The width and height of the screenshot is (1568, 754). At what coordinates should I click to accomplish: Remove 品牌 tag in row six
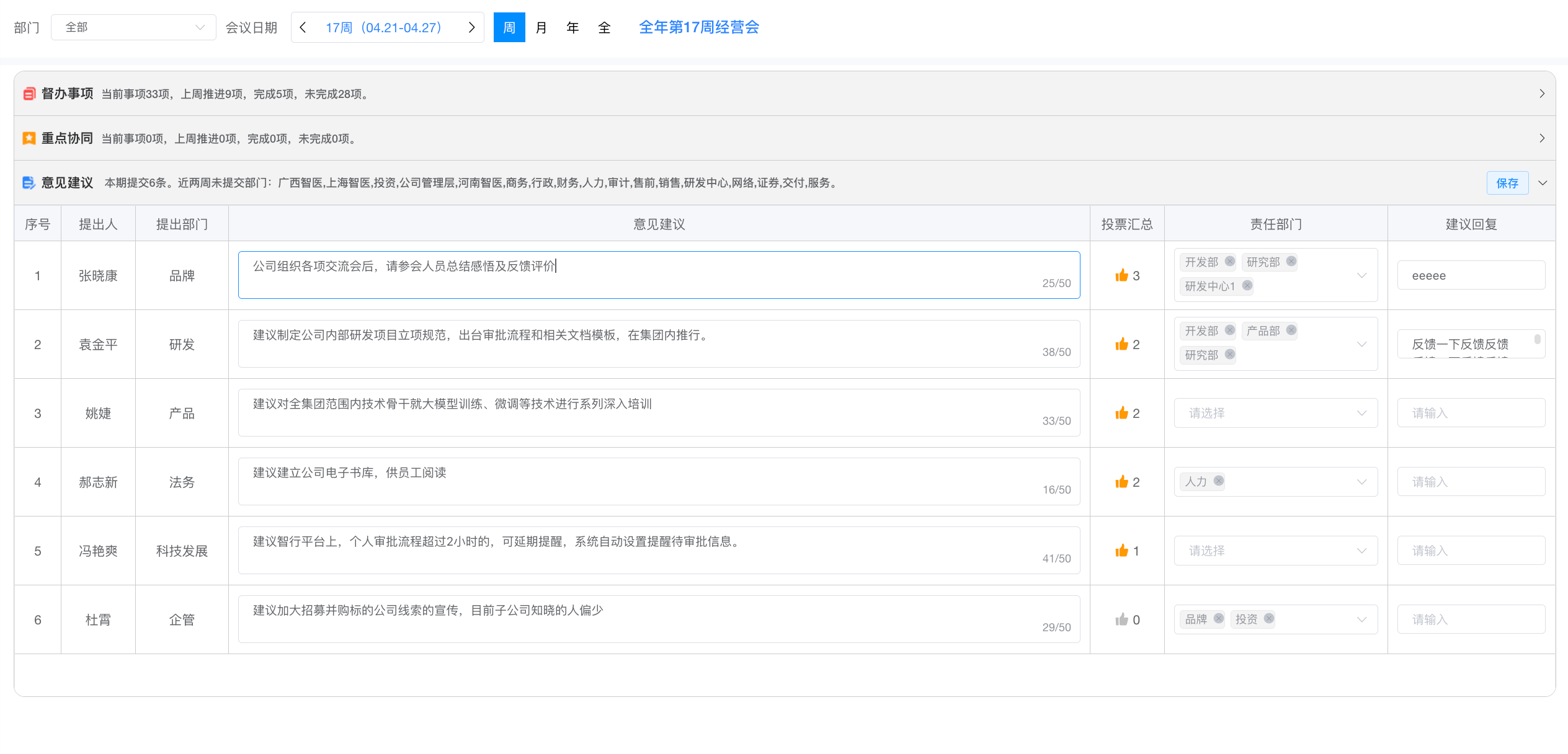1219,618
